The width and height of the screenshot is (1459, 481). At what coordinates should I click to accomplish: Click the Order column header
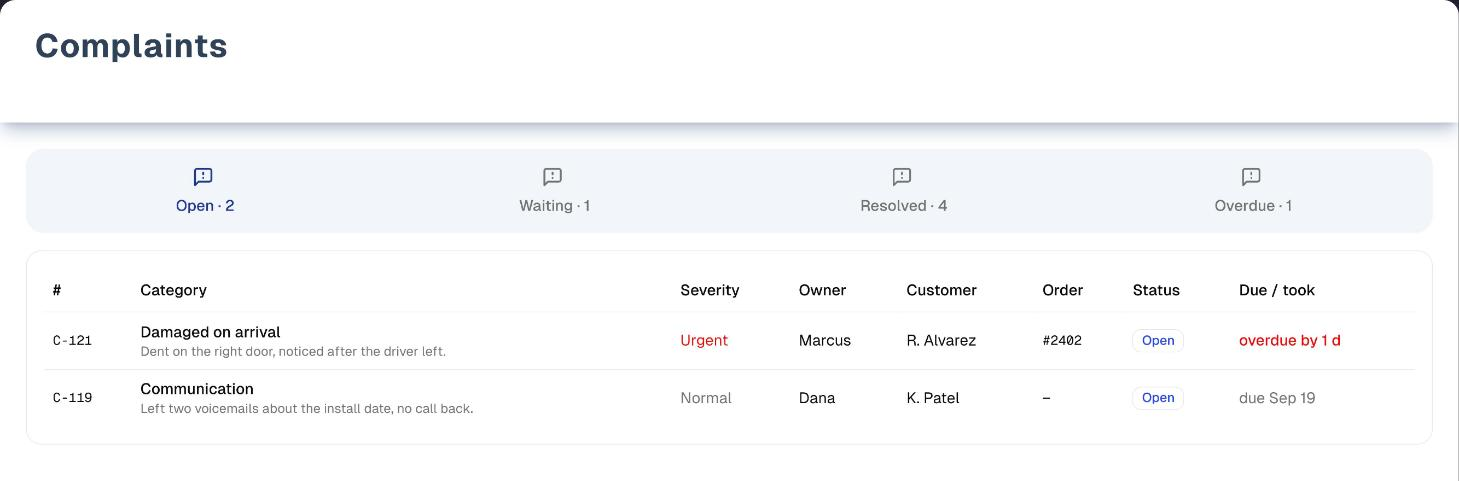pos(1063,290)
